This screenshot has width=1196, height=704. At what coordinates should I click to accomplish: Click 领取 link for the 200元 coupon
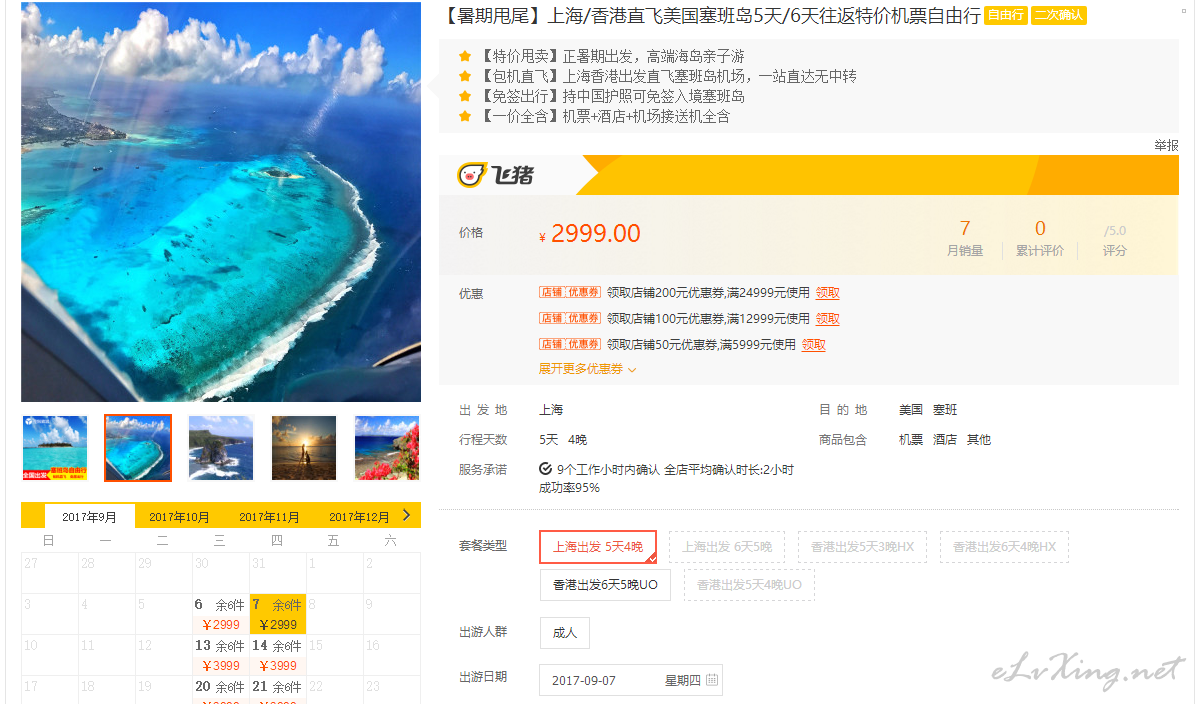coord(828,293)
